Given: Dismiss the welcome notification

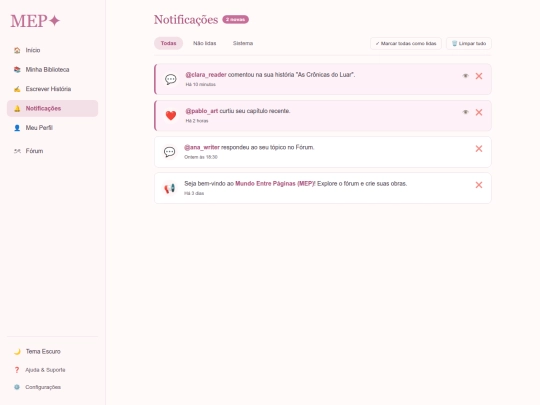Looking at the screenshot, I should [x=479, y=185].
